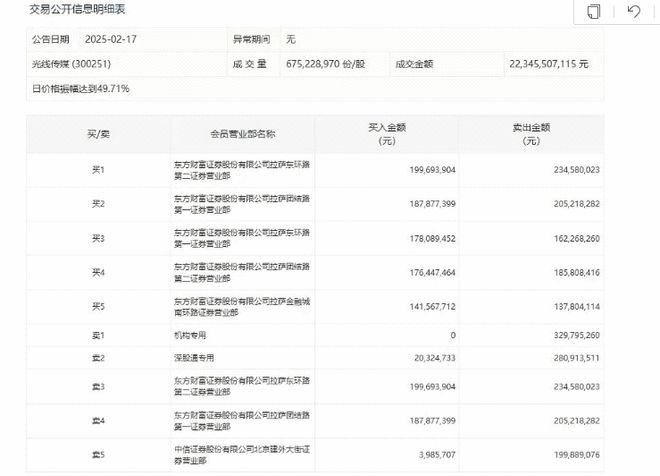Select sell amount 205,218,282 in row 买2
This screenshot has height=476, width=660.
[x=577, y=204]
